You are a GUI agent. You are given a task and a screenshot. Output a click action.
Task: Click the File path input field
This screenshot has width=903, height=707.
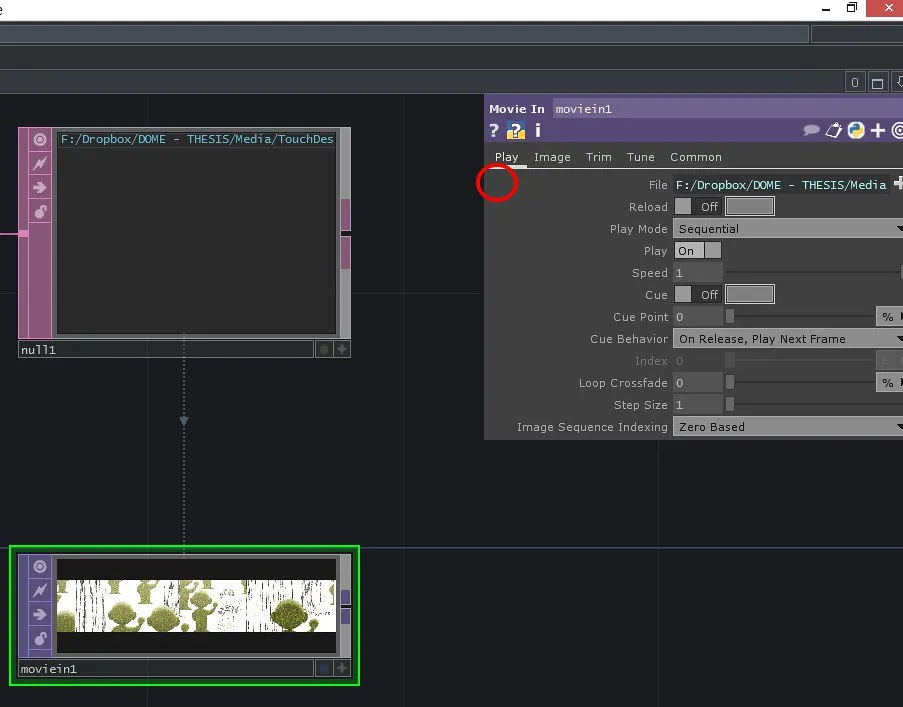click(781, 185)
